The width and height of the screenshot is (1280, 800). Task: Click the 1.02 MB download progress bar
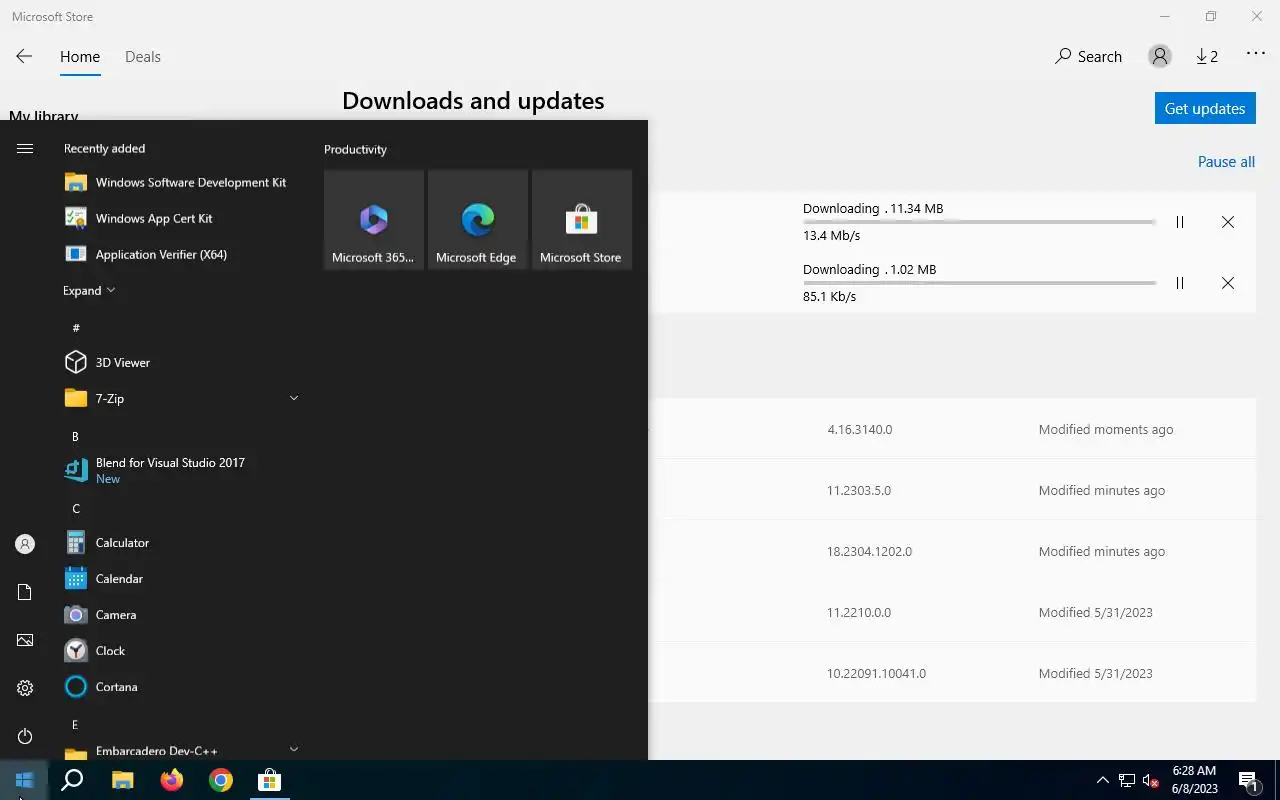click(980, 283)
